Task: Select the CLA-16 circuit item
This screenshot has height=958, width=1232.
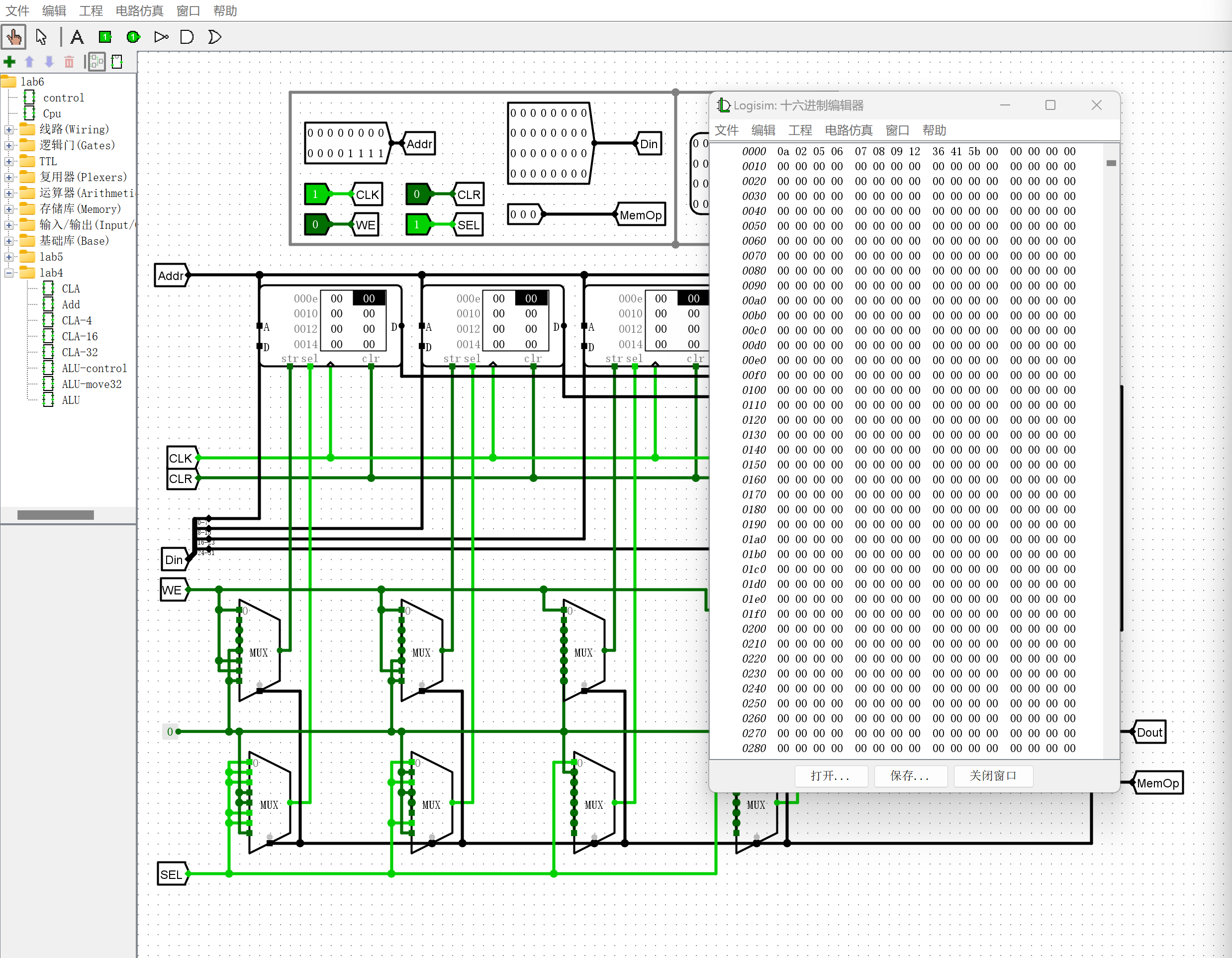Action: [80, 336]
